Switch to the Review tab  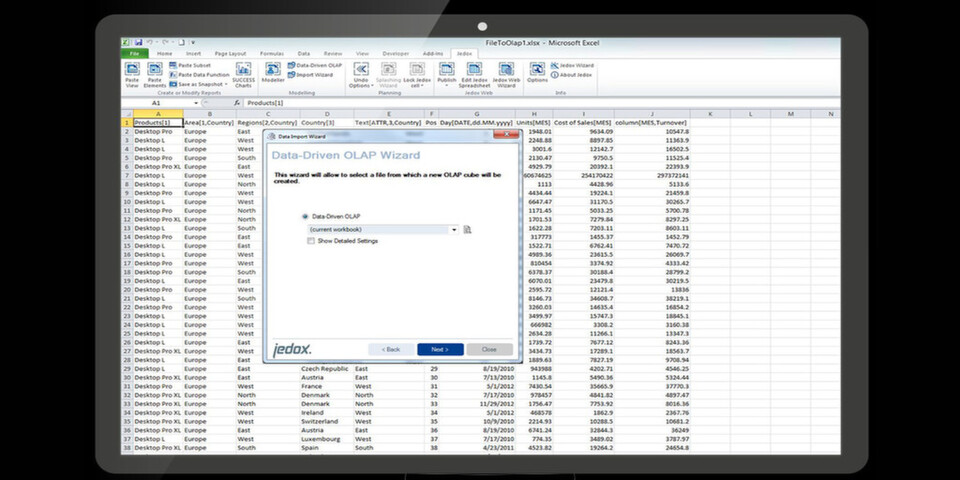point(332,53)
